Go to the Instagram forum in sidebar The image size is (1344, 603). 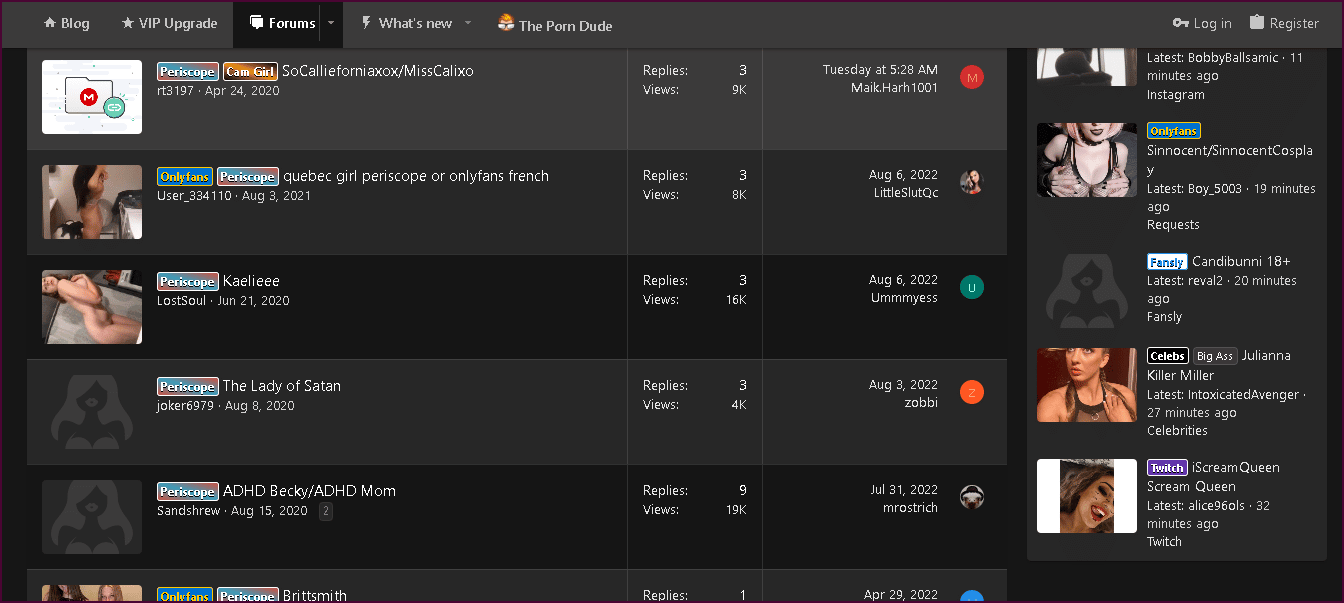pyautogui.click(x=1176, y=95)
